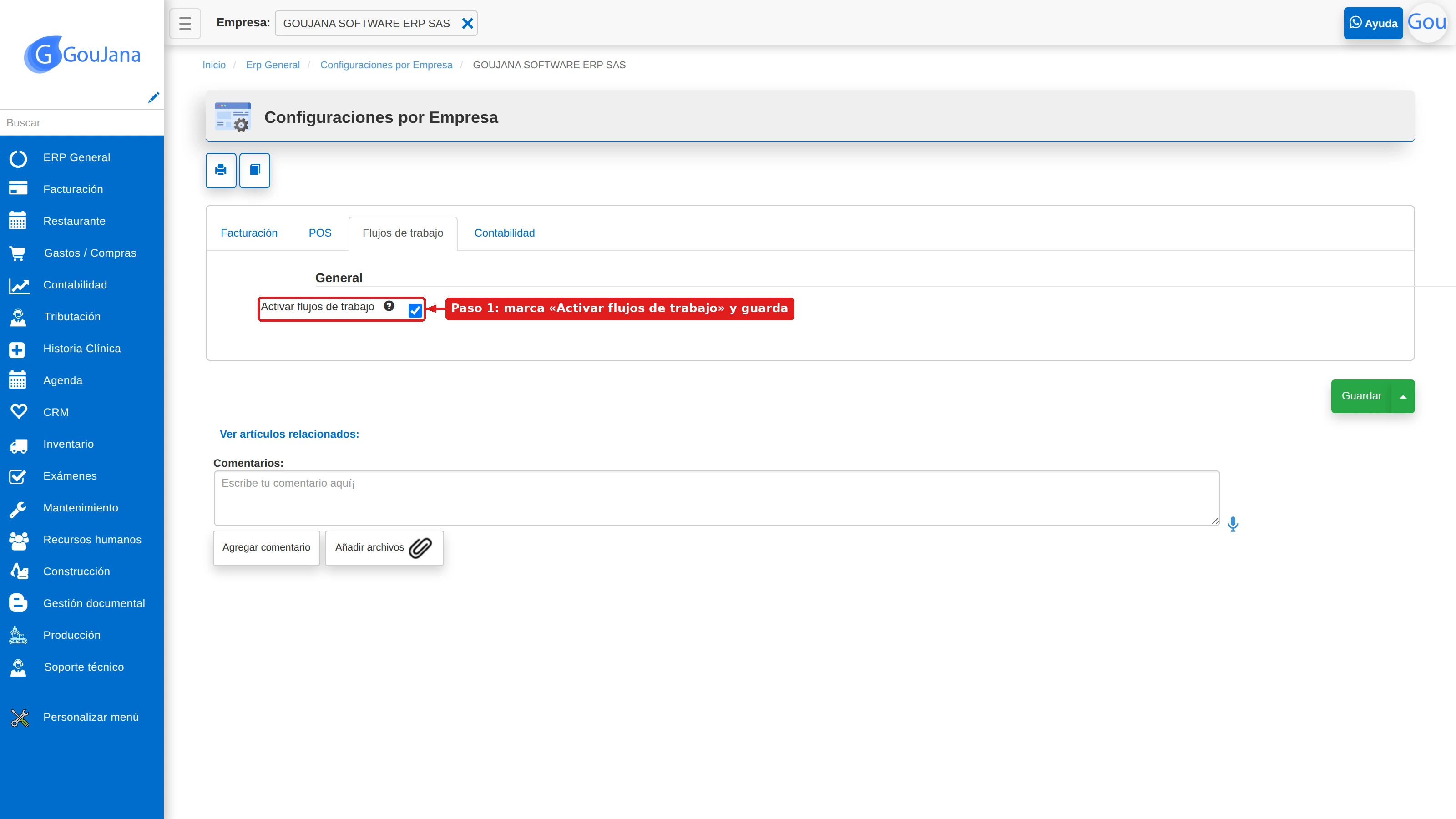Click the help question mark beside Activar flujos
The height and width of the screenshot is (819, 1456).
pos(389,306)
